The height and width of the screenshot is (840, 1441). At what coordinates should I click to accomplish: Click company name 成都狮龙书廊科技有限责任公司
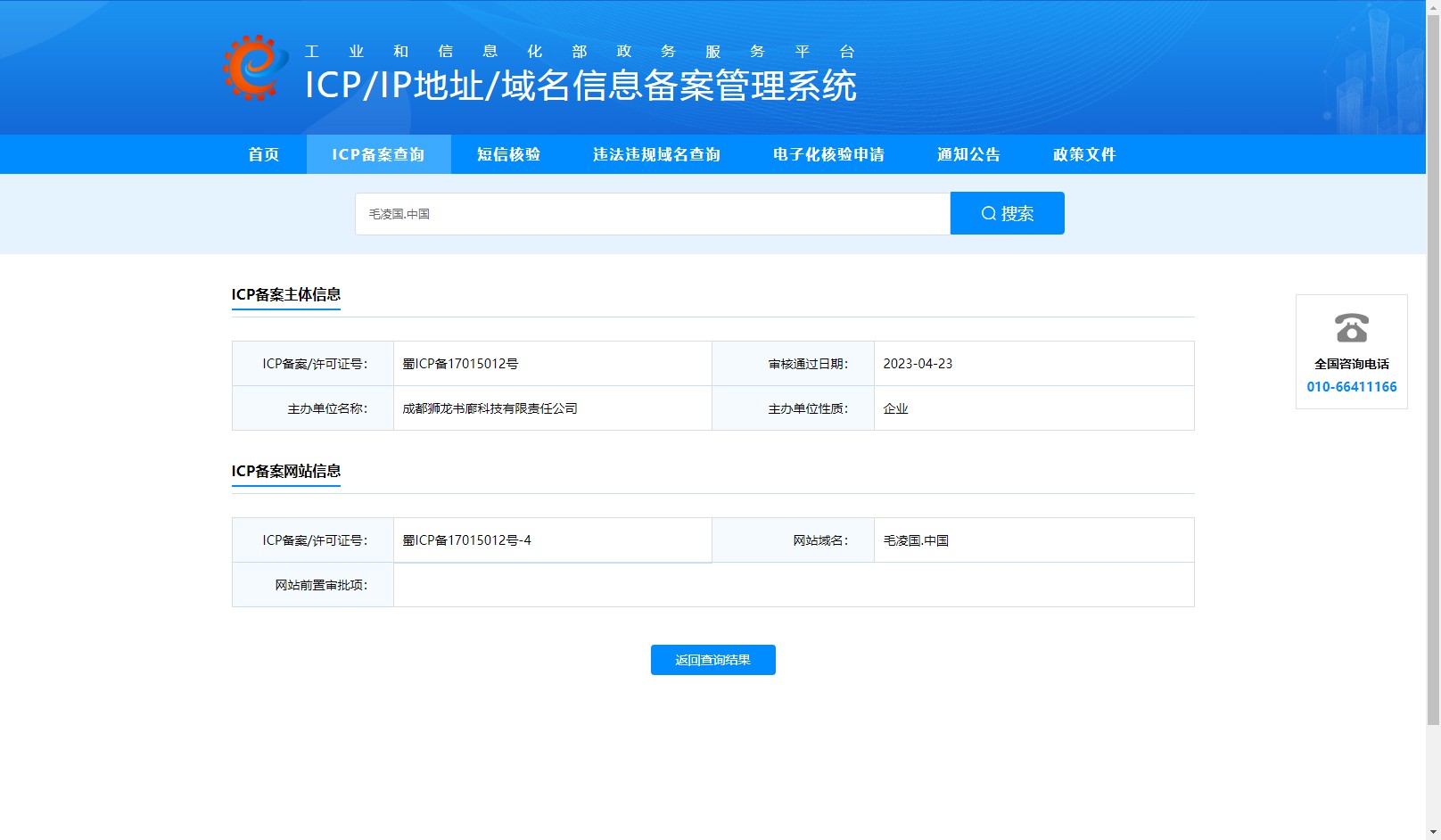490,408
